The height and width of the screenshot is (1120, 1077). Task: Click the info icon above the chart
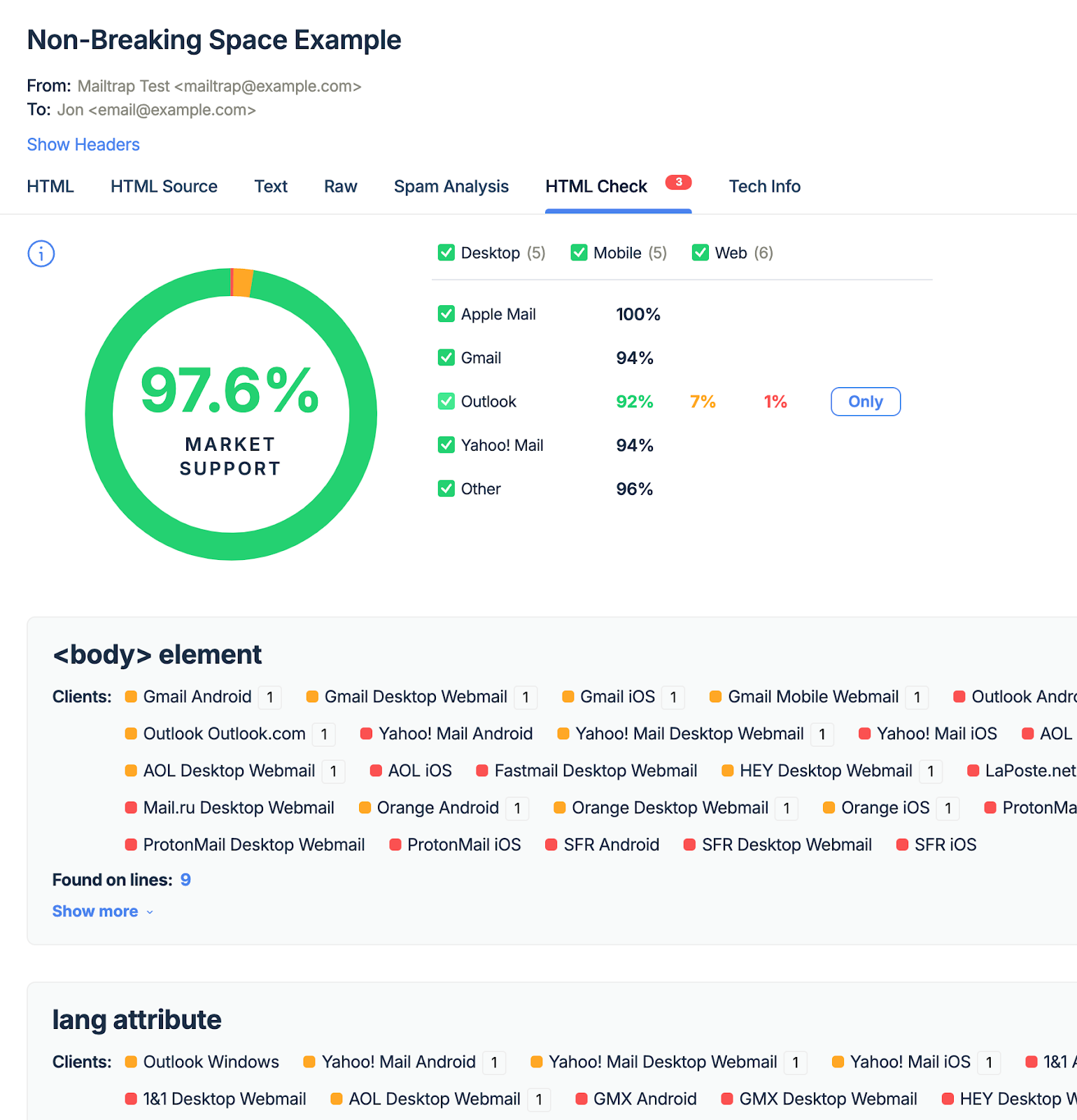point(41,253)
